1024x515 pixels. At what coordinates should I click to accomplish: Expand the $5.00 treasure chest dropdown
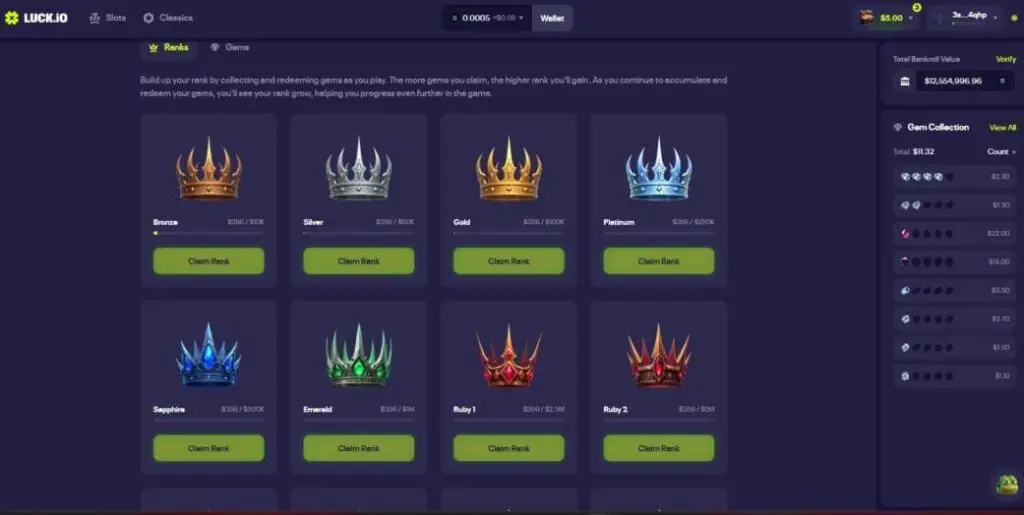coord(911,18)
